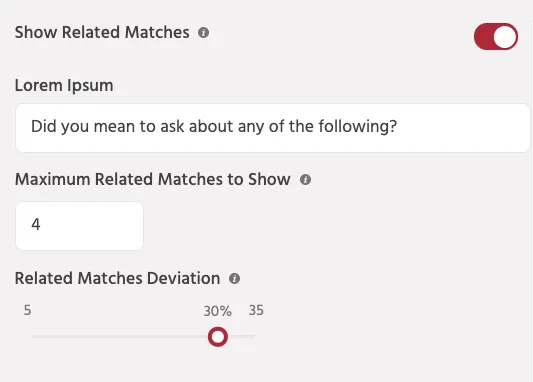Place cursor after the word following?
Viewport: 533px width, 382px height.
(x=397, y=126)
